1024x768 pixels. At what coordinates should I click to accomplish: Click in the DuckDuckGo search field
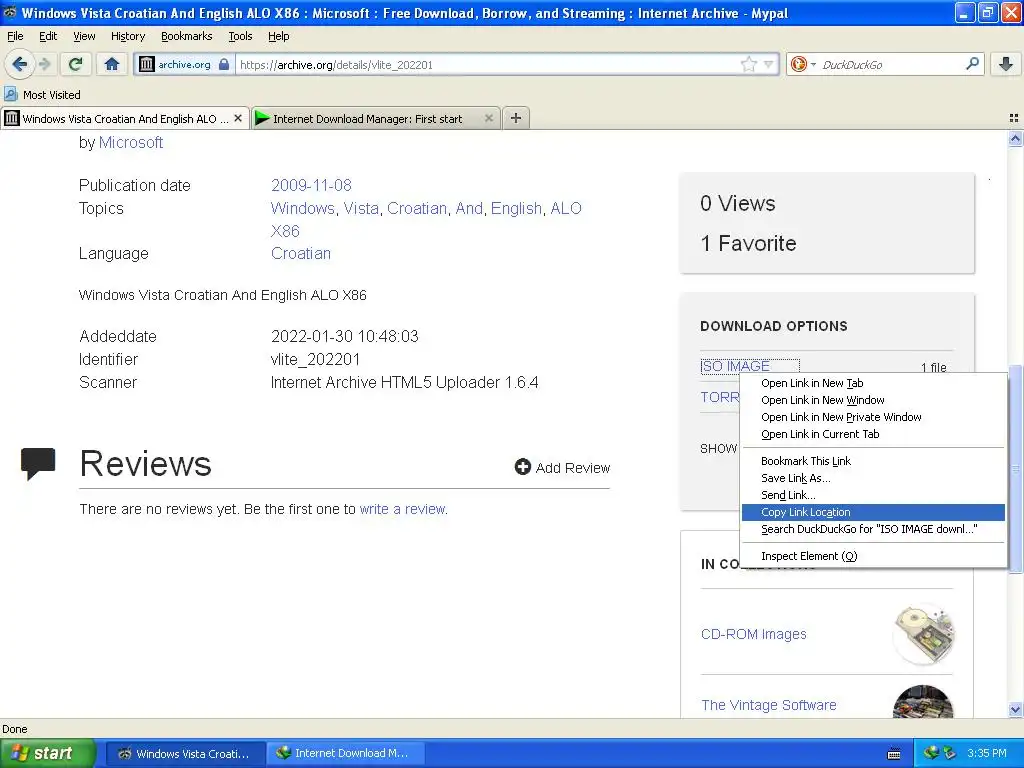coord(890,64)
